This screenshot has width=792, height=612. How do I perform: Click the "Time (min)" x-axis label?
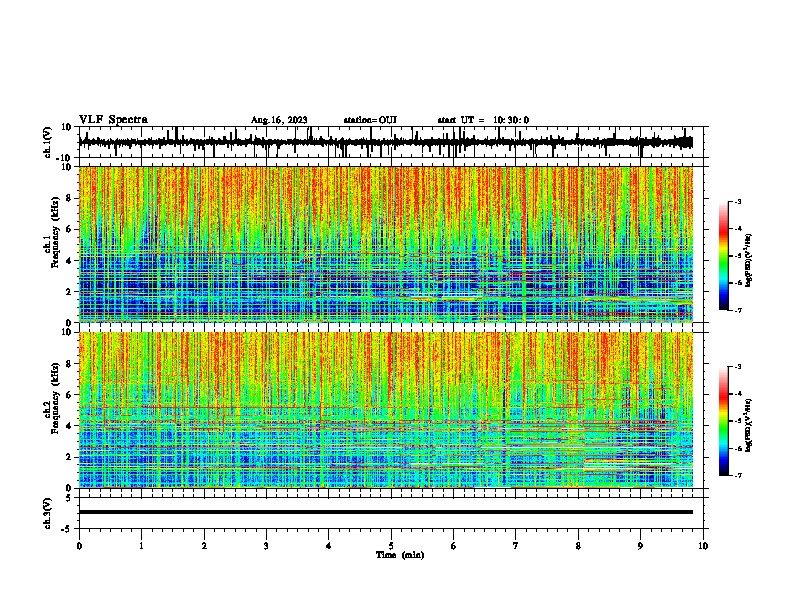(x=400, y=555)
